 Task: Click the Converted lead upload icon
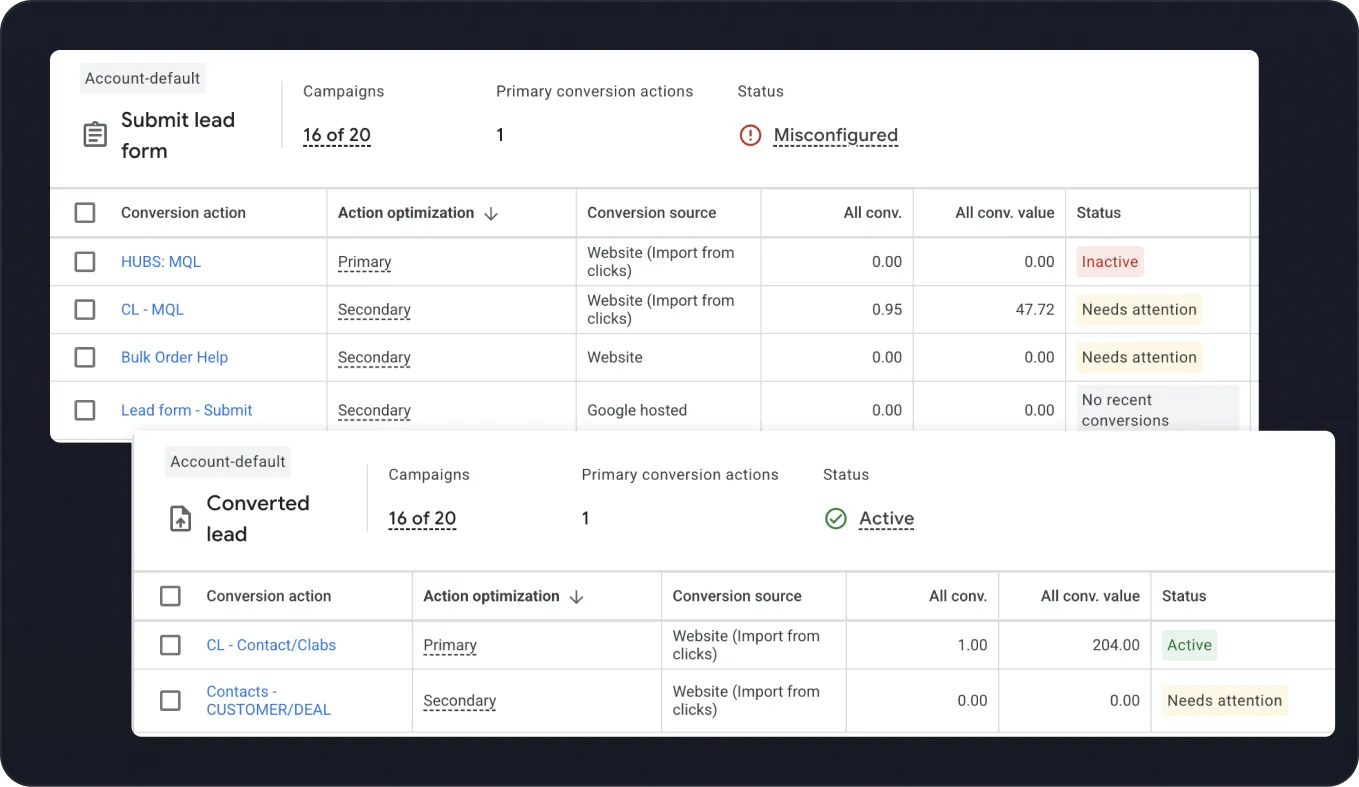pyautogui.click(x=180, y=518)
